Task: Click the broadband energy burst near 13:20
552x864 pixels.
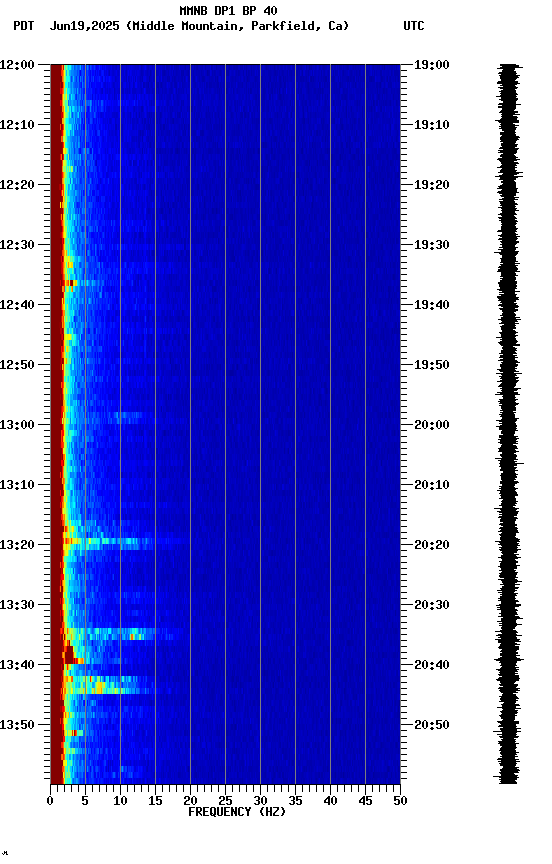Action: (x=110, y=542)
